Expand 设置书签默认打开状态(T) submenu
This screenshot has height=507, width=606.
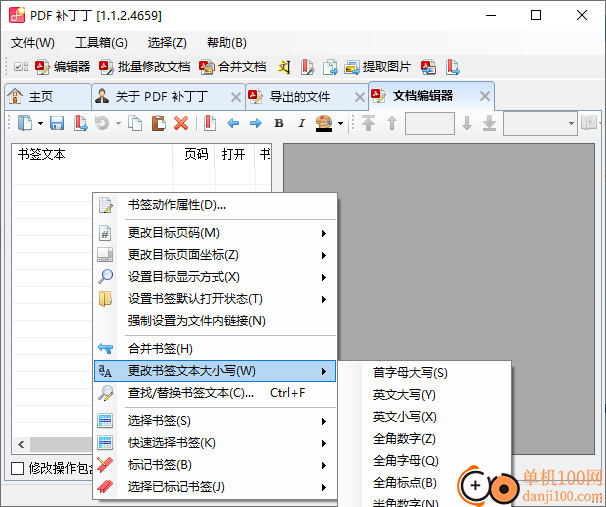pos(215,299)
